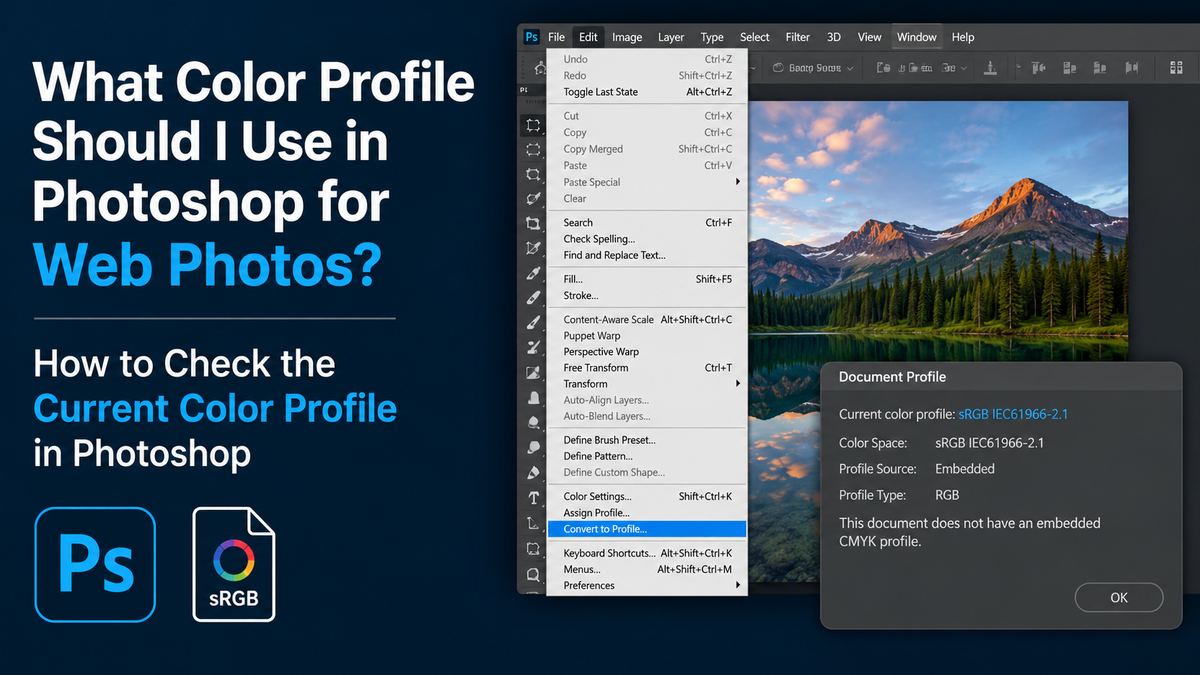Expand the Transform submenu arrow

pyautogui.click(x=738, y=384)
